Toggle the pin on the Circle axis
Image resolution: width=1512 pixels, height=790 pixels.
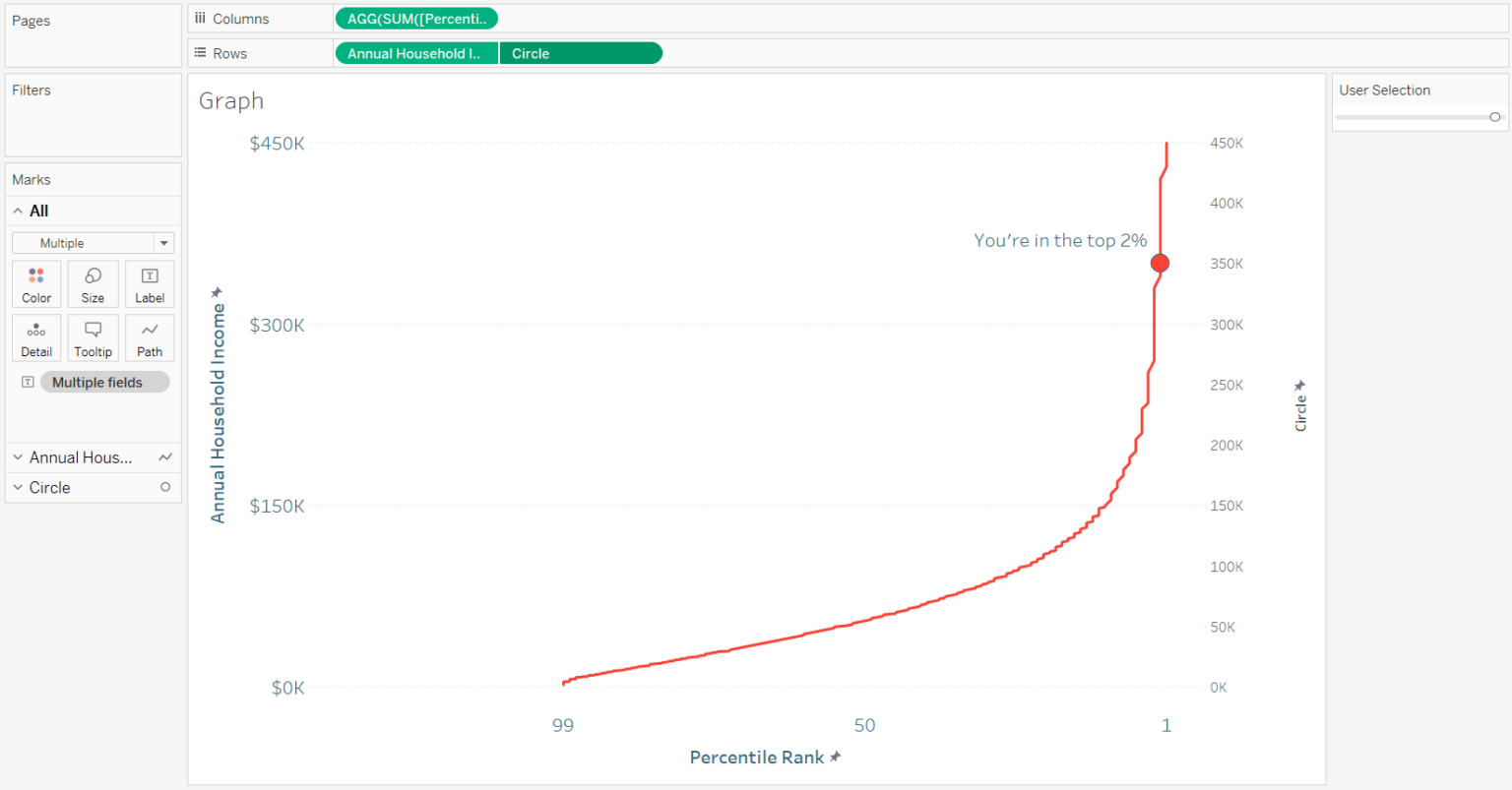(1298, 386)
